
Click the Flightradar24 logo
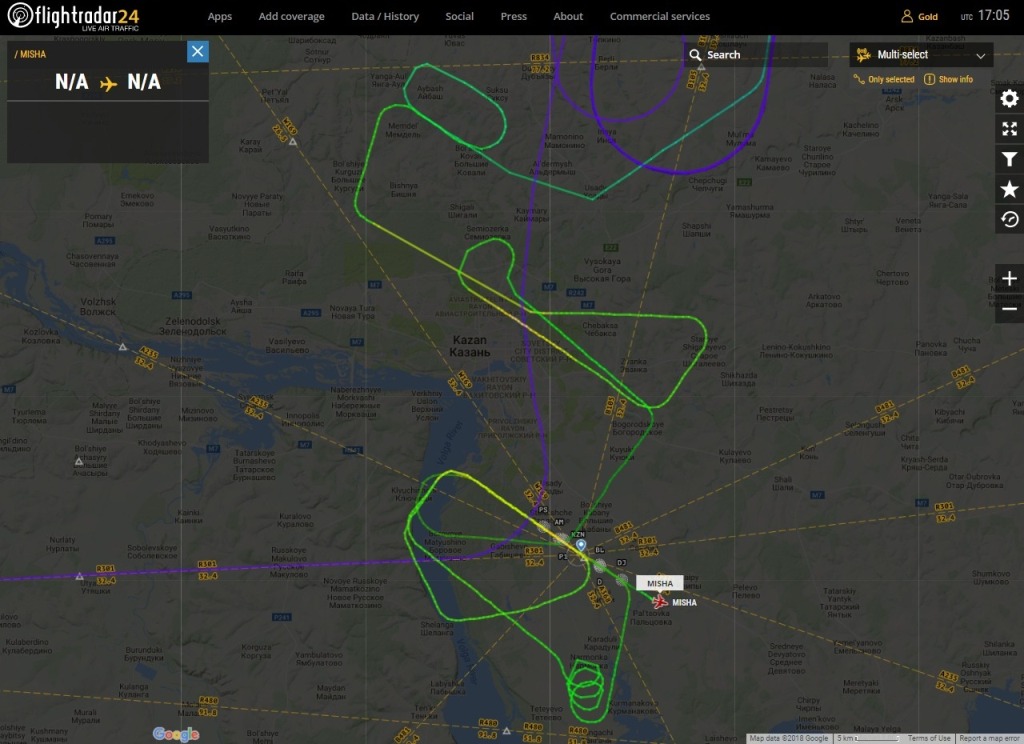(x=73, y=16)
